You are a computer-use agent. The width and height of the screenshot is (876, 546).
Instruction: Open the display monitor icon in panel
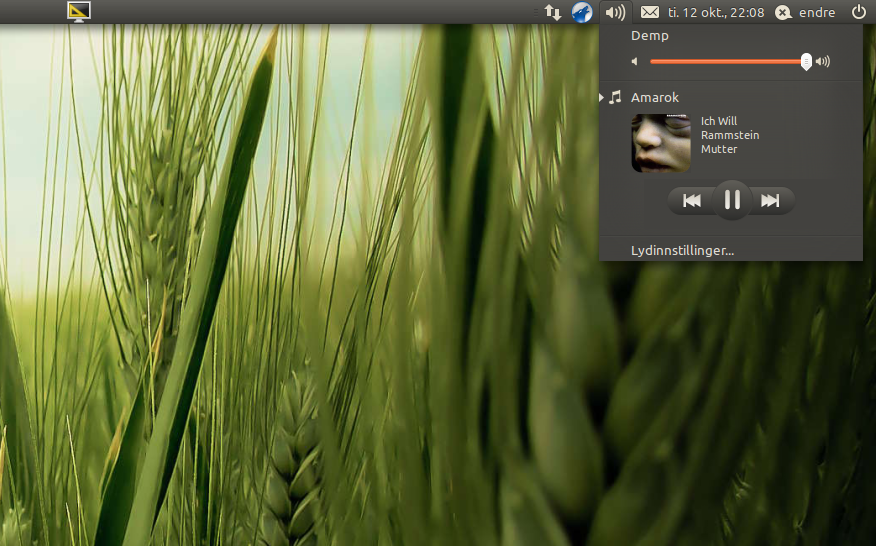click(x=79, y=12)
